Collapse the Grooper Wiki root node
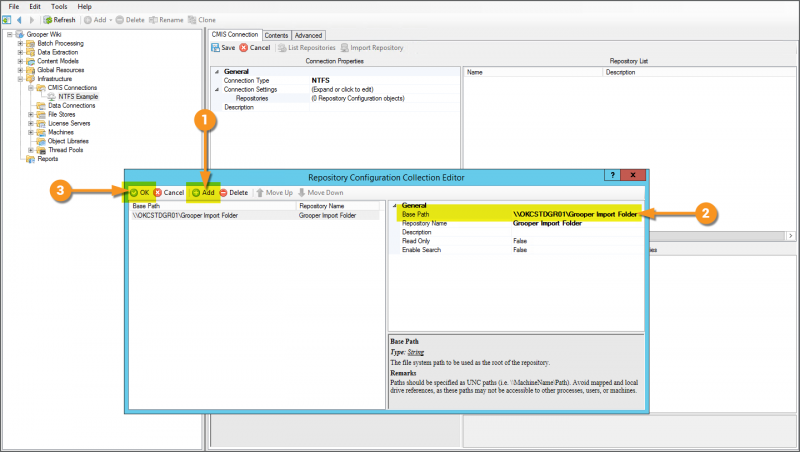This screenshot has height=452, width=800. point(9,34)
